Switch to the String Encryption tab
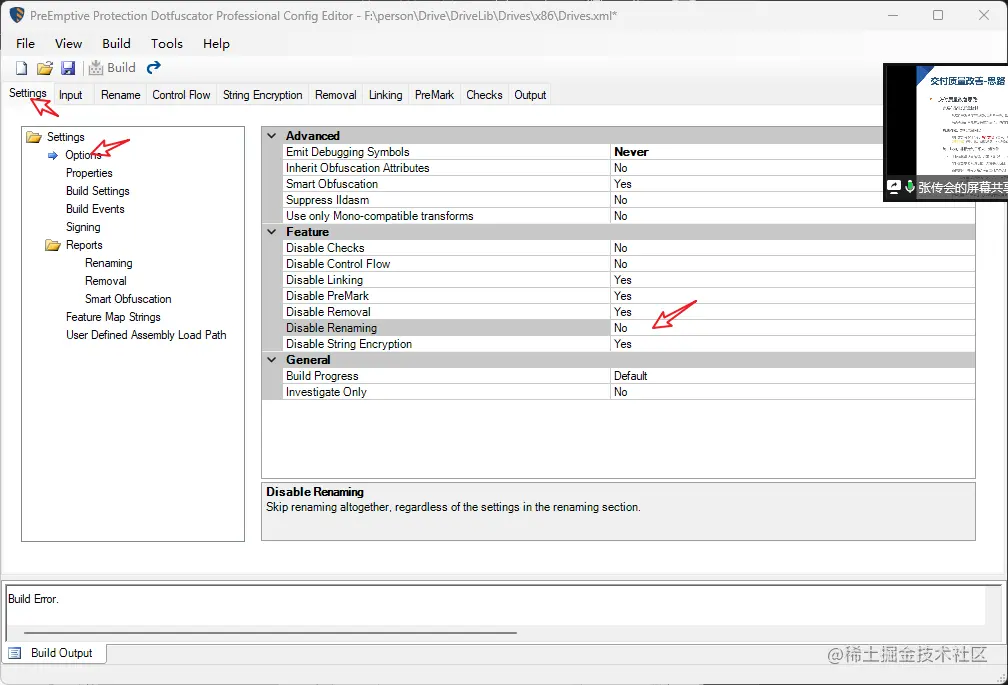1008x685 pixels. coord(262,95)
